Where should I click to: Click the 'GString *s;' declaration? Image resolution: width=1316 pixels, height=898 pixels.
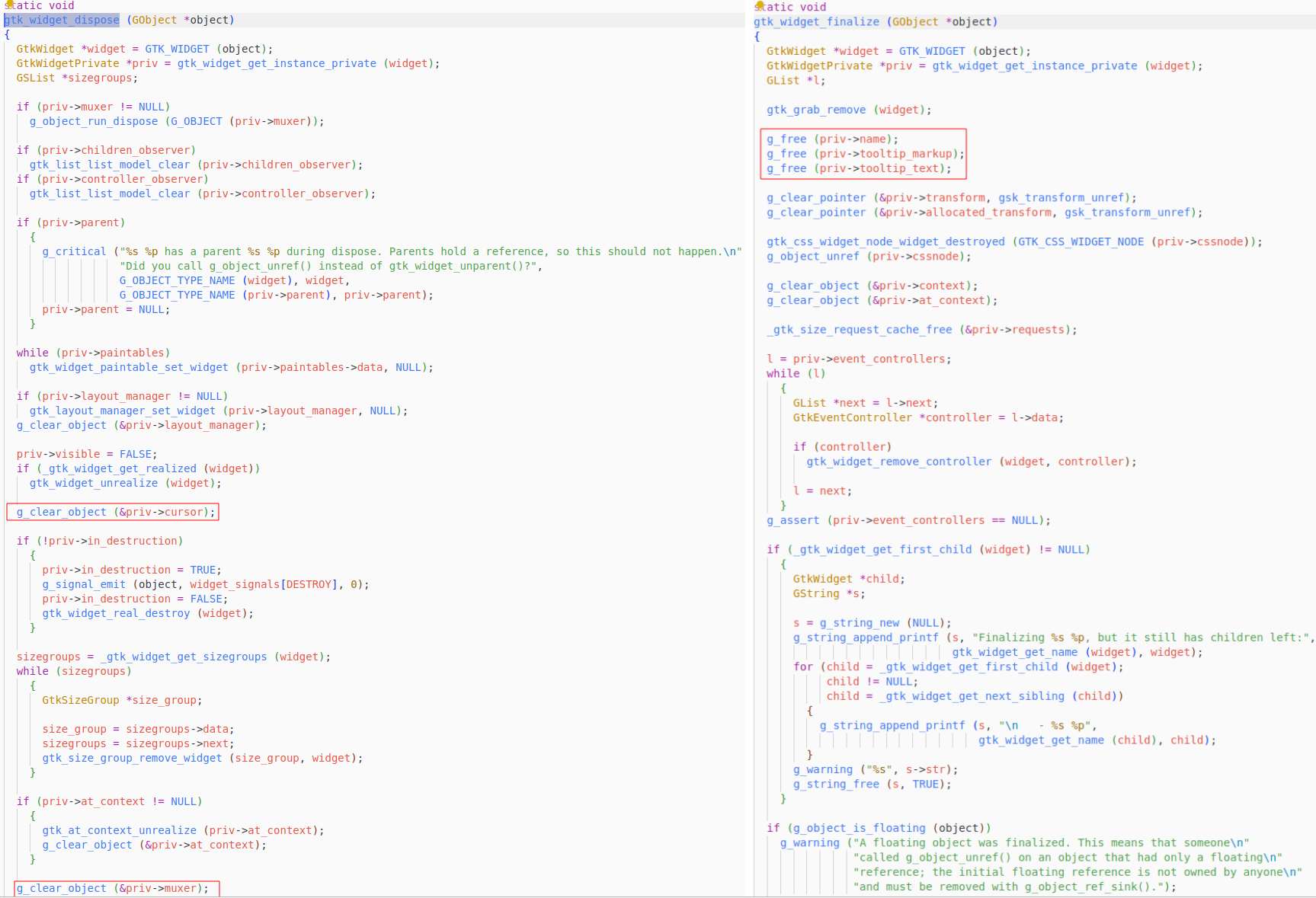[x=829, y=593]
